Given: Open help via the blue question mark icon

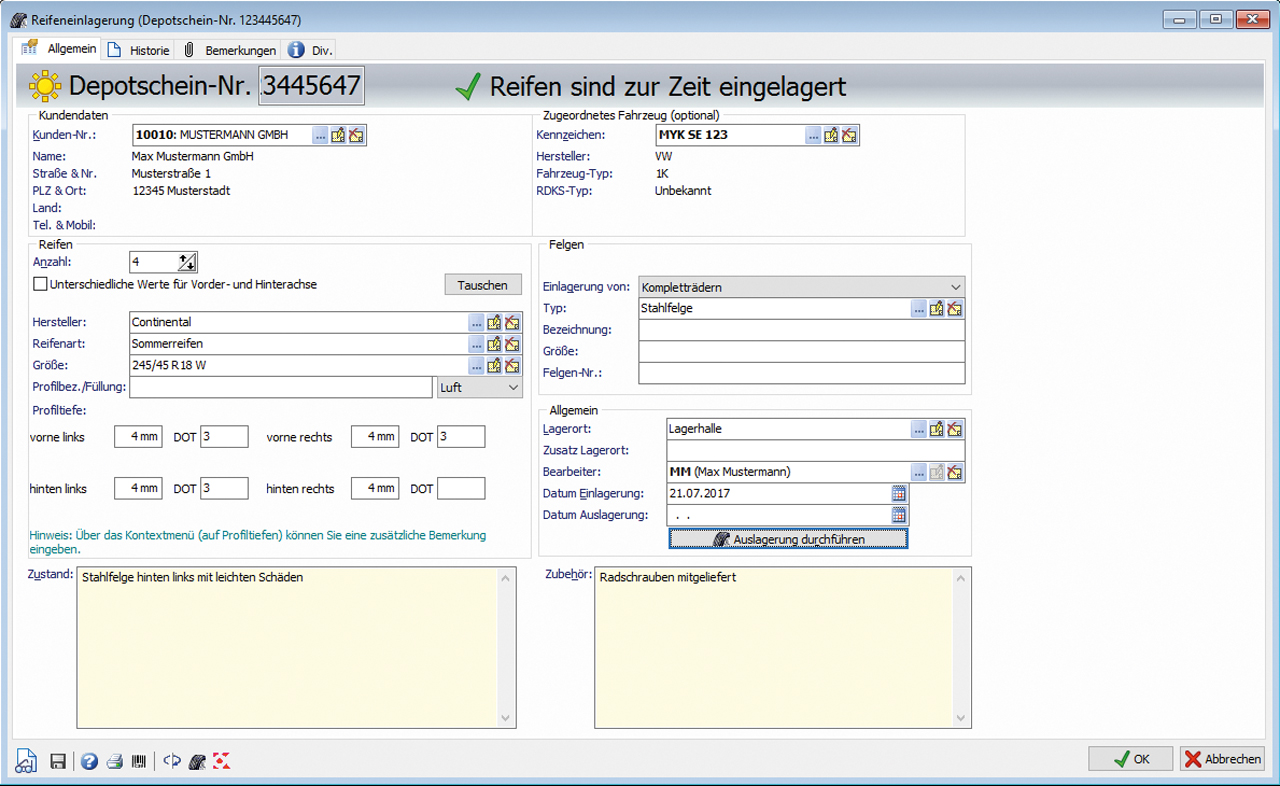Looking at the screenshot, I should pyautogui.click(x=89, y=761).
